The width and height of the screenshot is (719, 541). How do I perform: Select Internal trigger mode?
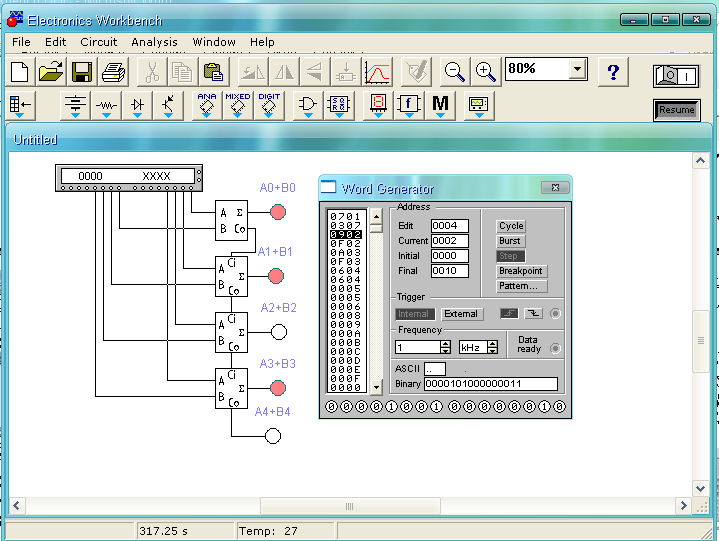(415, 314)
